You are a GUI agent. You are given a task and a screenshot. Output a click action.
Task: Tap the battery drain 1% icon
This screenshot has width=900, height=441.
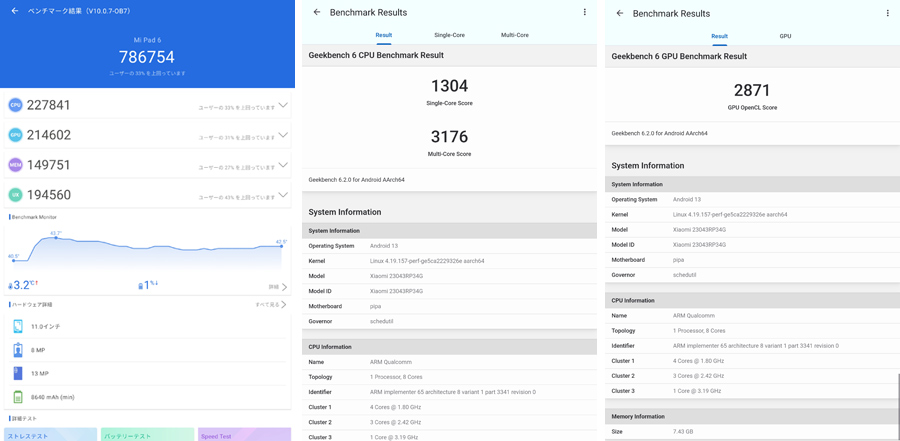pos(141,285)
